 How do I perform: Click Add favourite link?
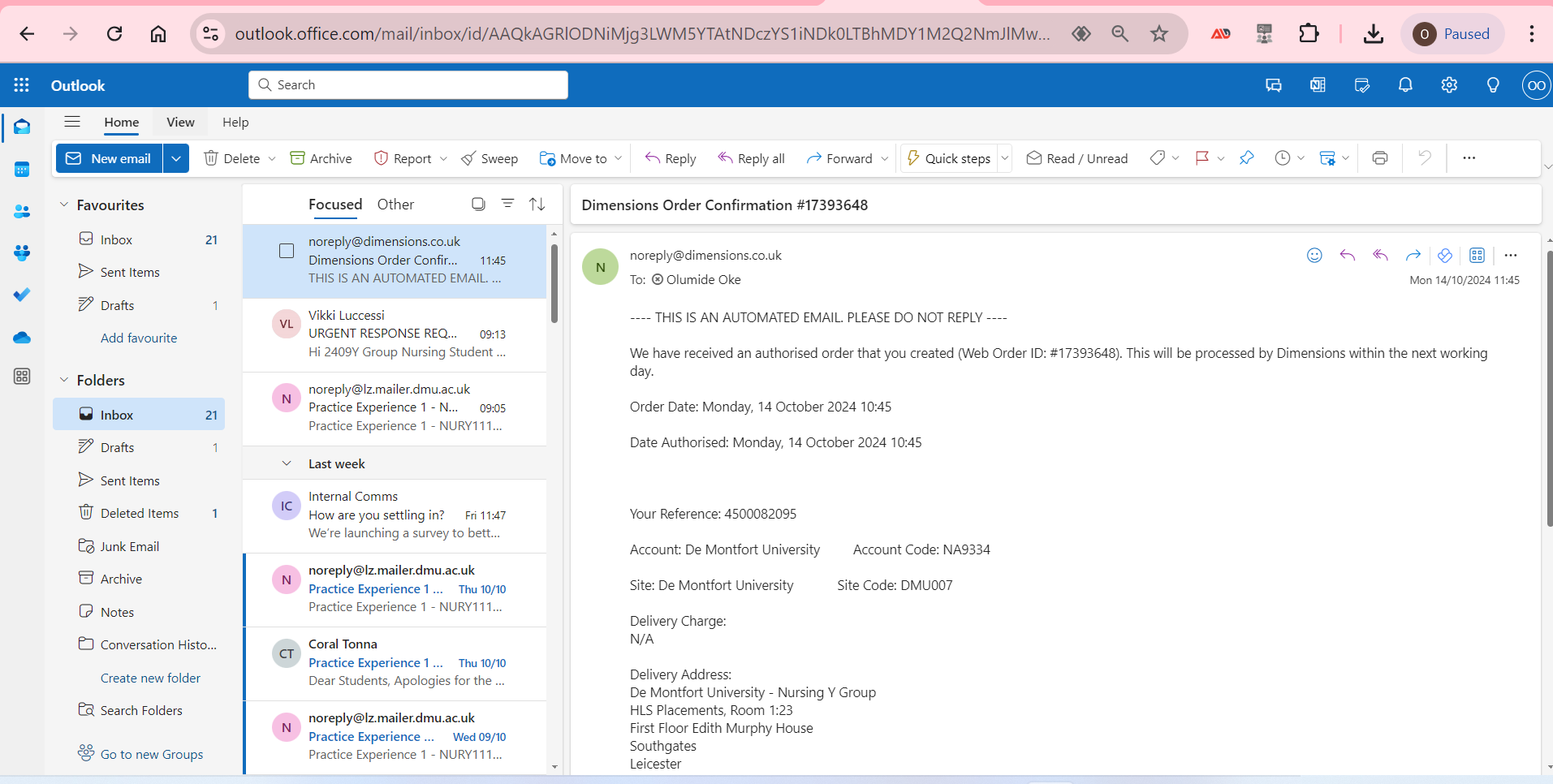click(x=139, y=338)
